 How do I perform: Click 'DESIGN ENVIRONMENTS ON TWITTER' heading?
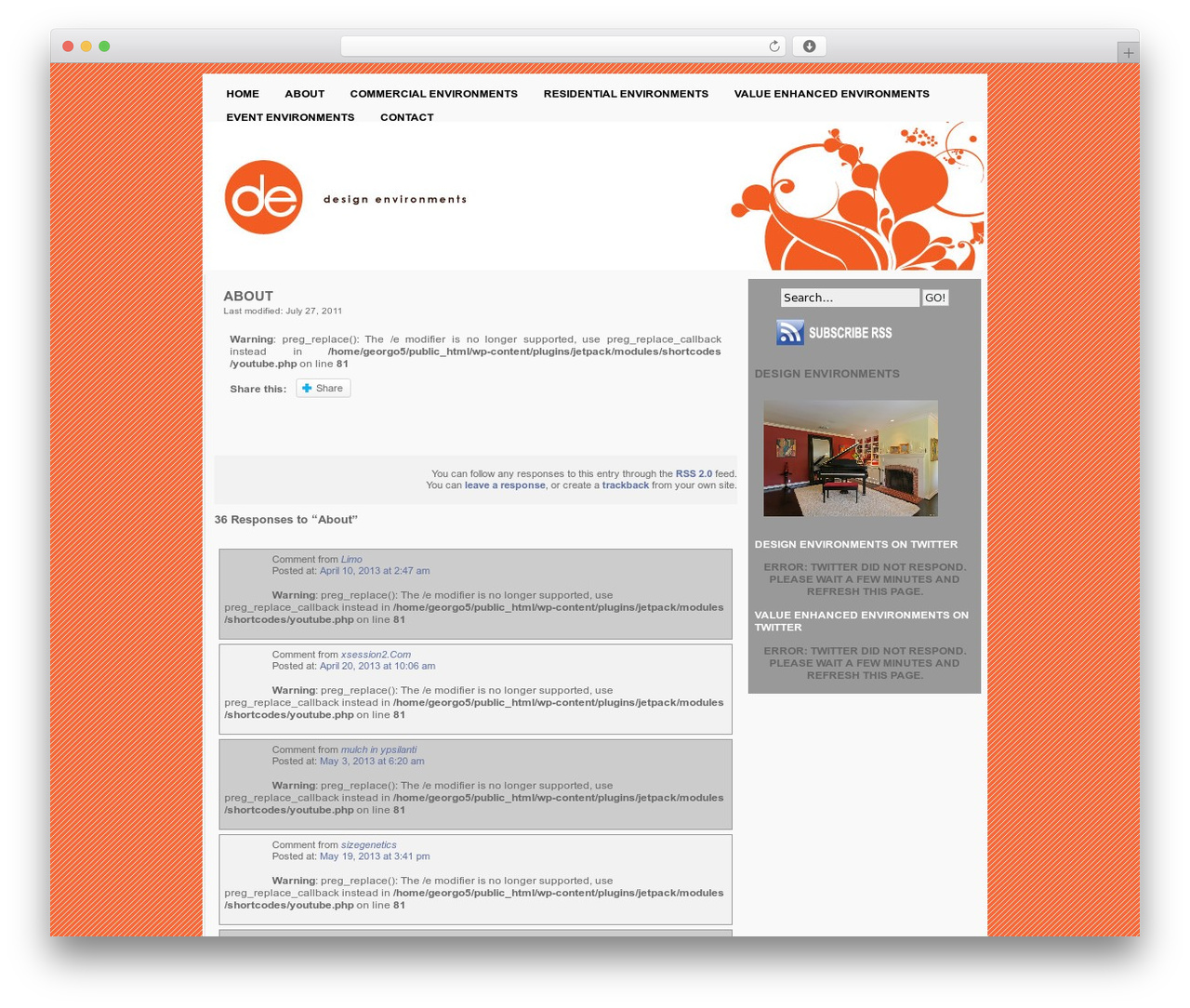tap(856, 545)
